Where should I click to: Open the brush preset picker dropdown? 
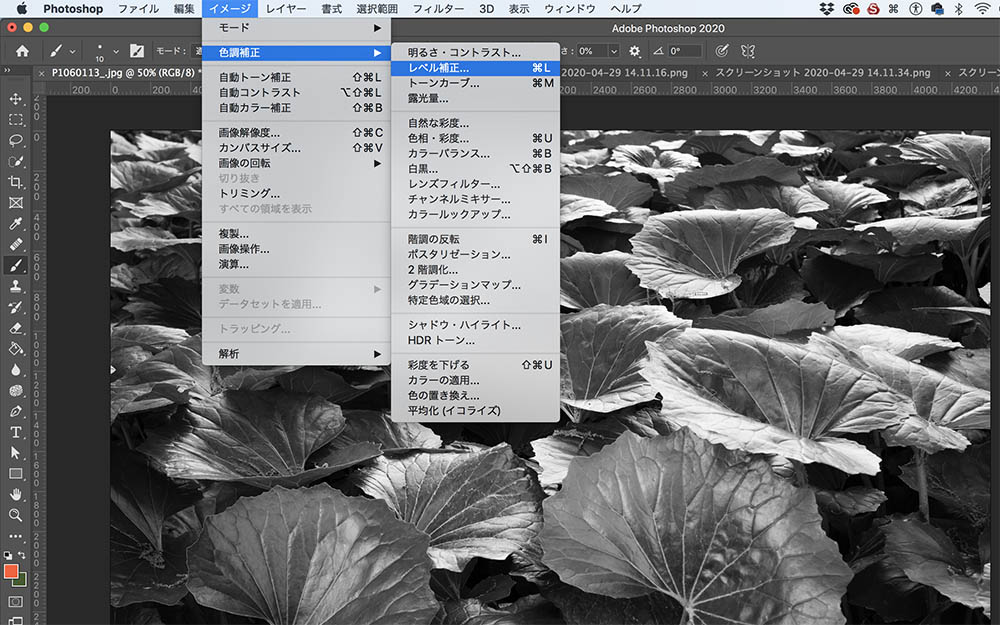pyautogui.click(x=116, y=51)
